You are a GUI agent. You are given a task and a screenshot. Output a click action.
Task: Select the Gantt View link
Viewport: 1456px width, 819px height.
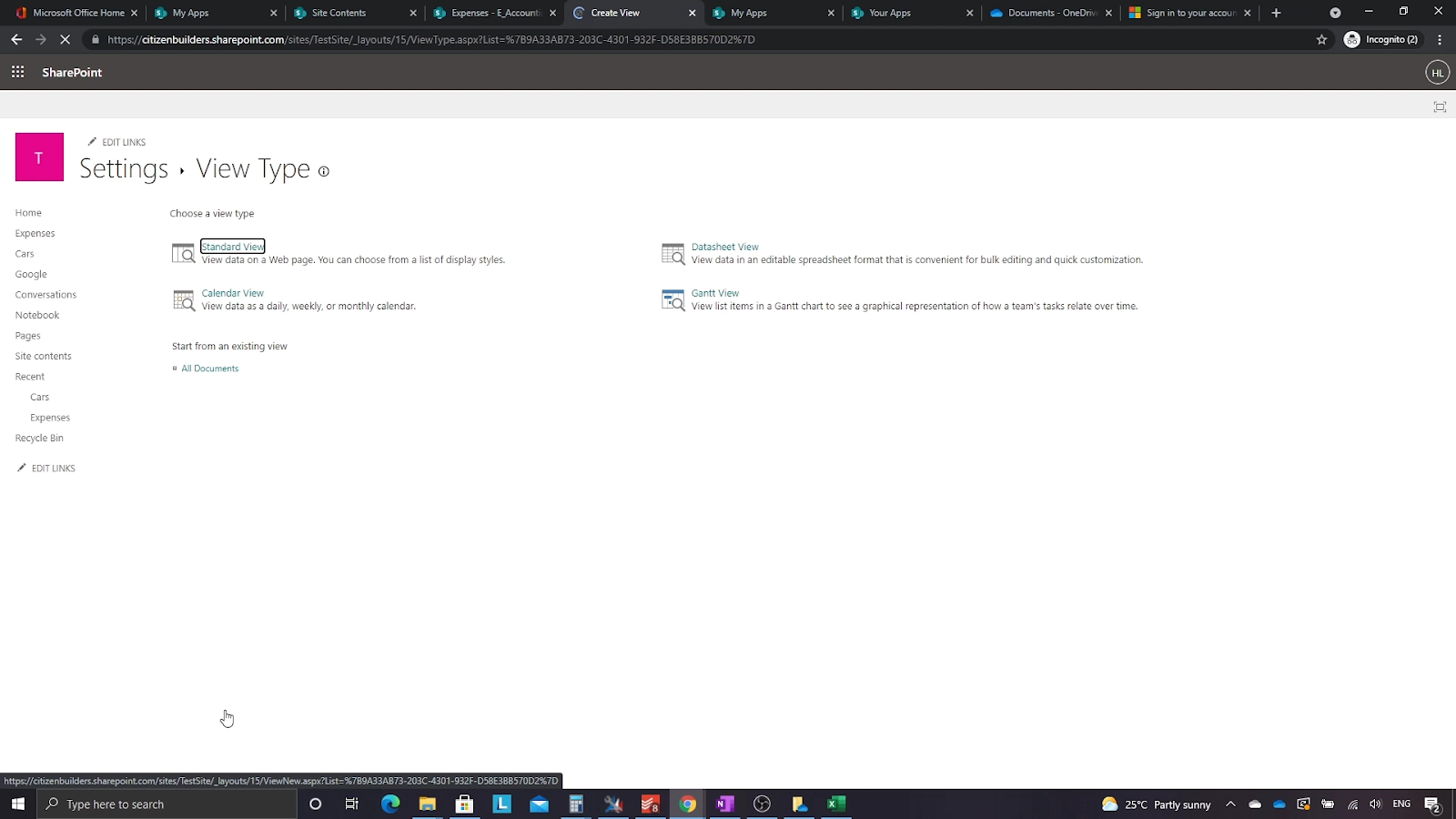[715, 293]
